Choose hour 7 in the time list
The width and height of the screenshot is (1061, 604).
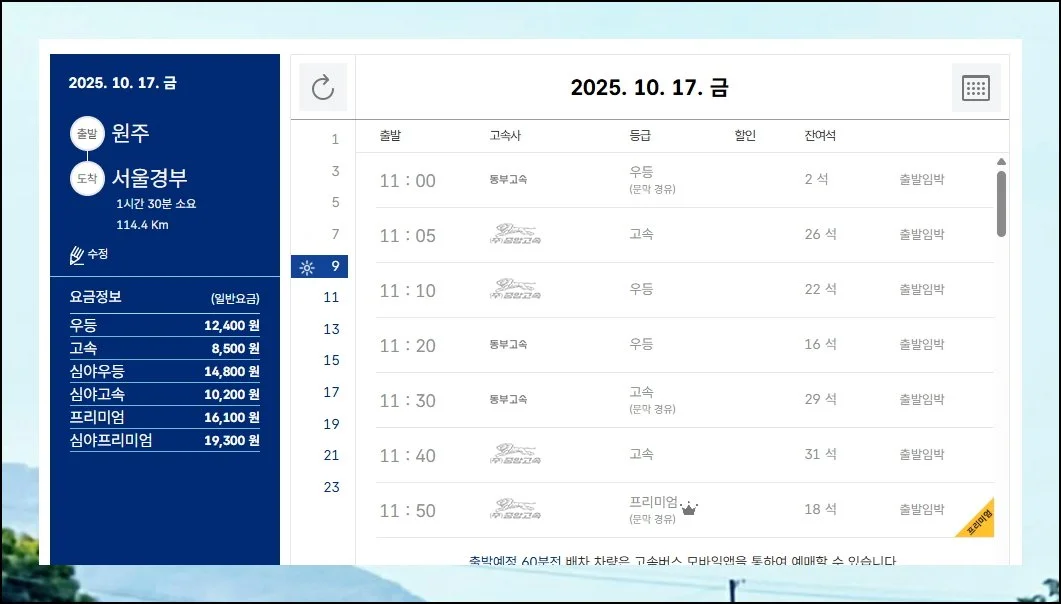coord(335,234)
